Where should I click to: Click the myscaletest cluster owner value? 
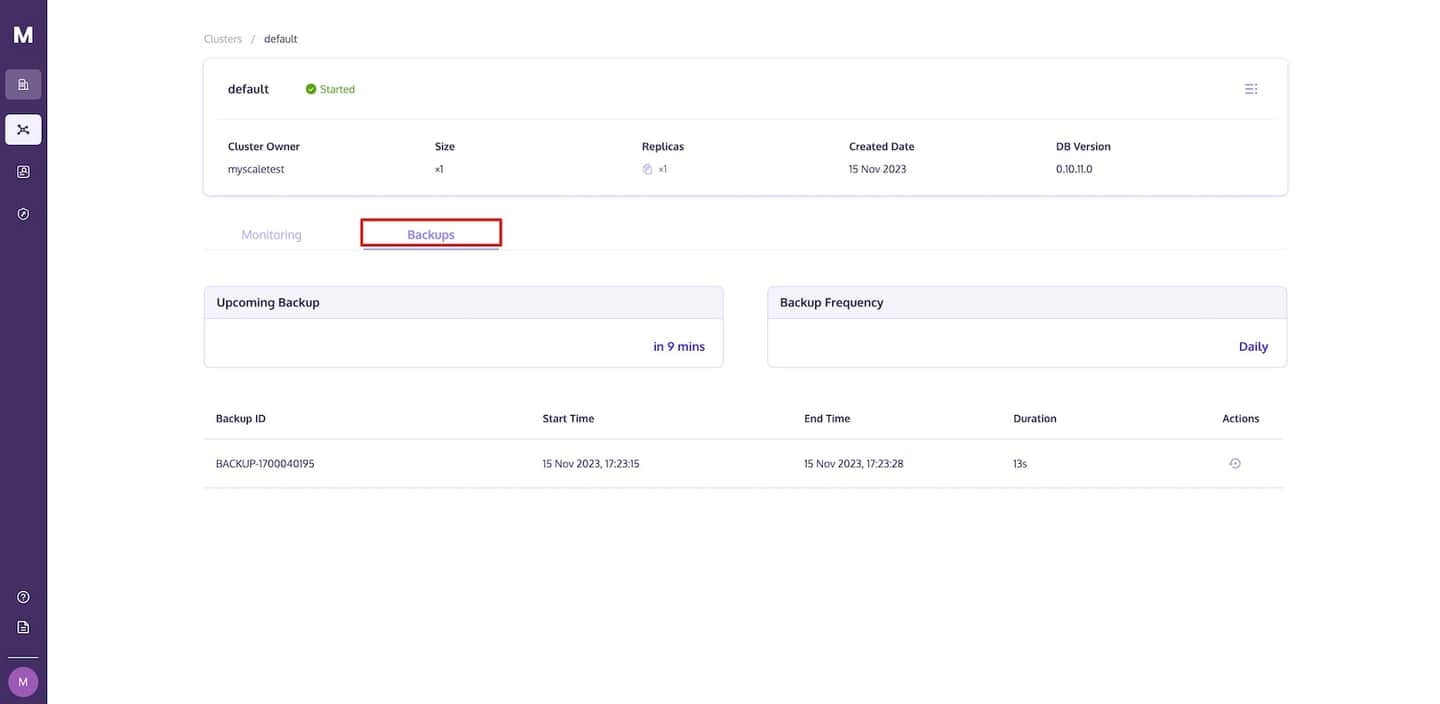[256, 169]
